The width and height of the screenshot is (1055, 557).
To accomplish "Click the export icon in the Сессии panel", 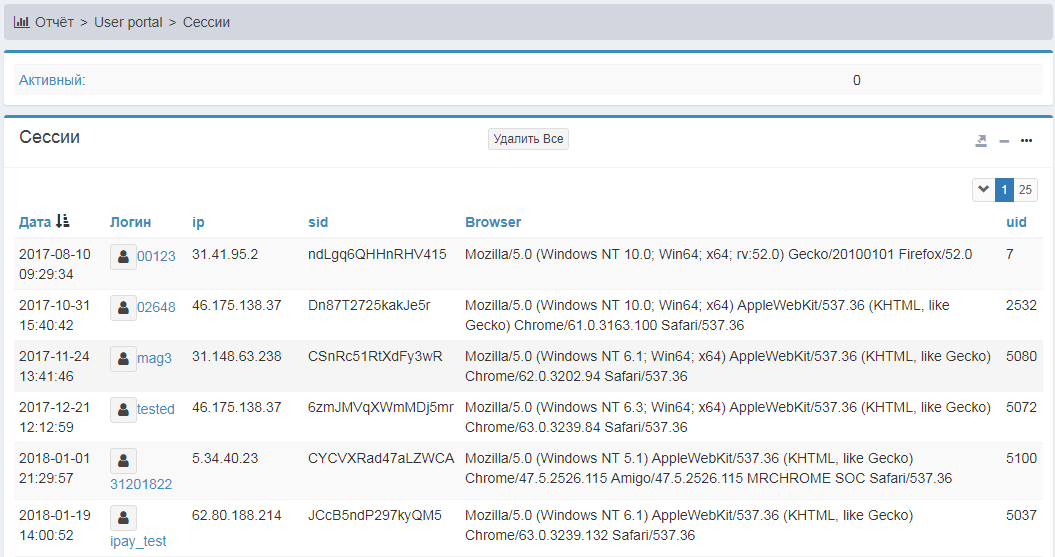I will coord(981,141).
